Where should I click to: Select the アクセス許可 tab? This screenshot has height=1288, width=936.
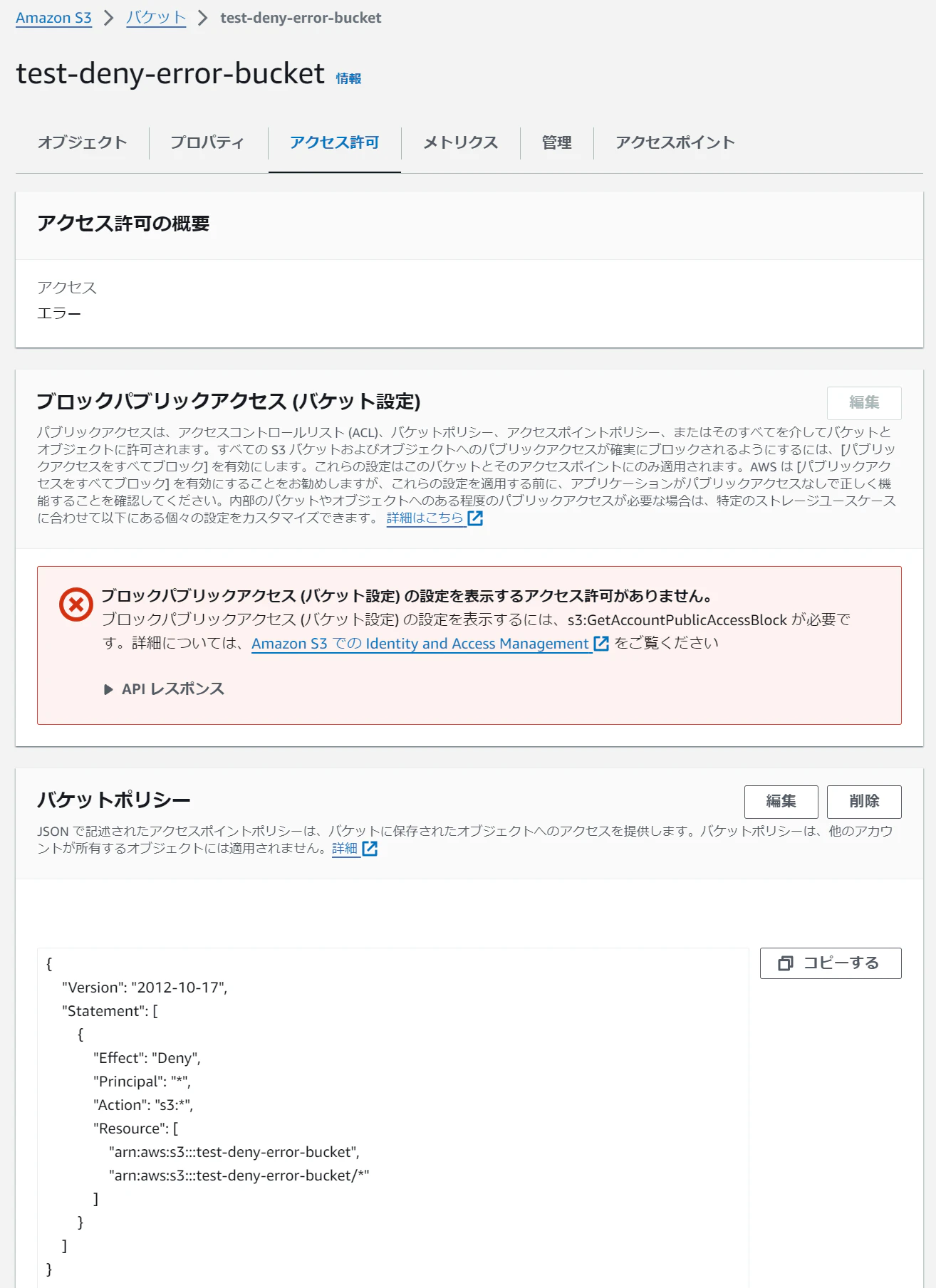(335, 142)
